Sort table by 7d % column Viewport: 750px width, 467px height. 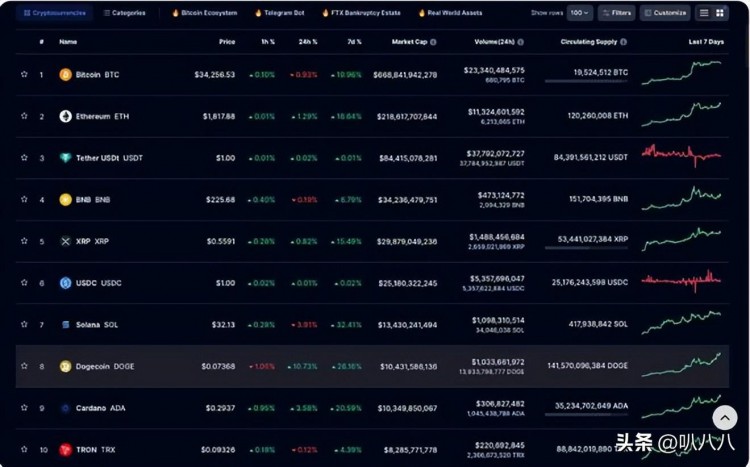tap(354, 42)
